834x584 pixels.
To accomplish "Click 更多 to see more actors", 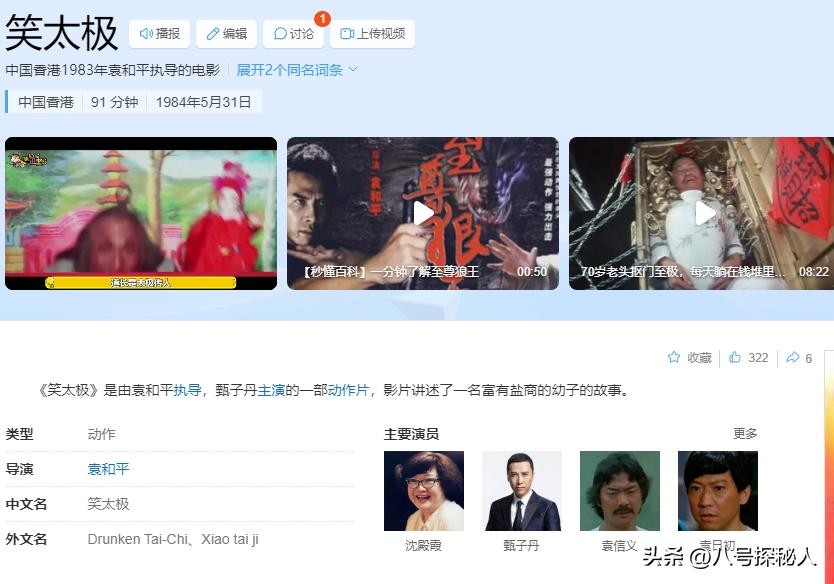I will (745, 434).
